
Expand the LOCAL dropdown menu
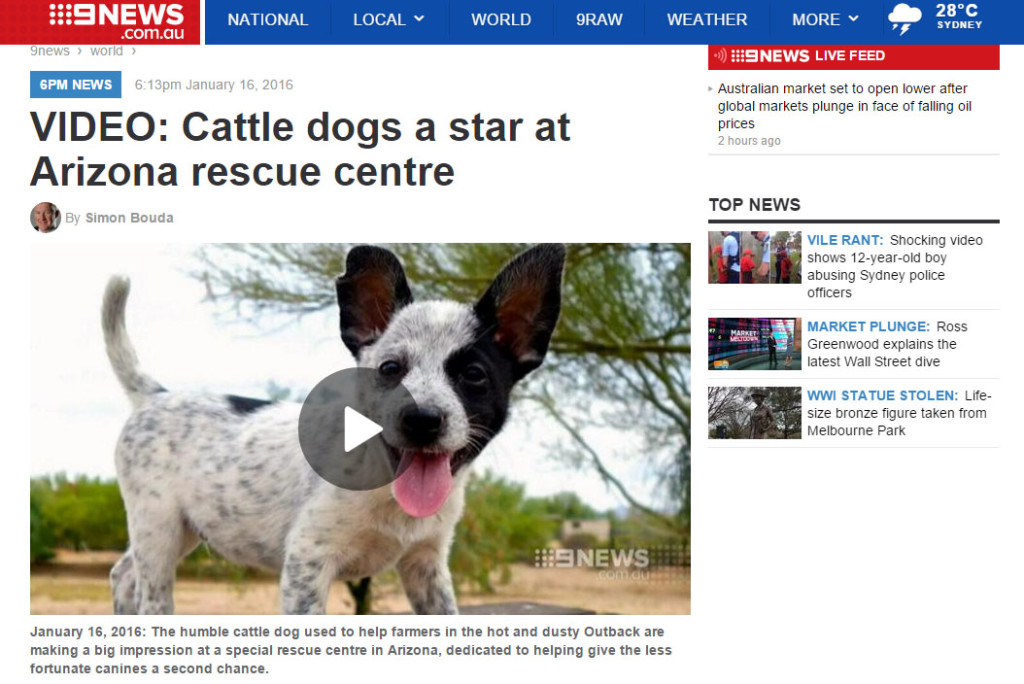[x=389, y=20]
